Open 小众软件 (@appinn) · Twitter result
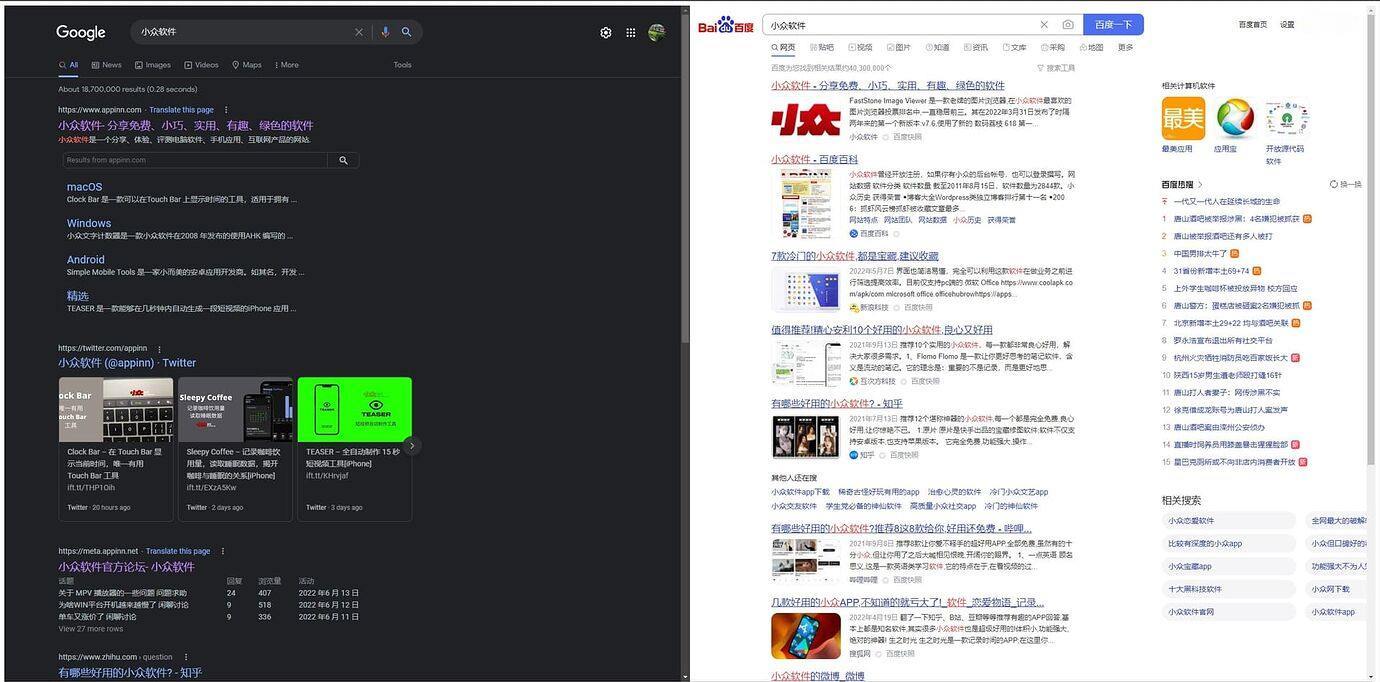The width and height of the screenshot is (1380, 682). click(127, 363)
